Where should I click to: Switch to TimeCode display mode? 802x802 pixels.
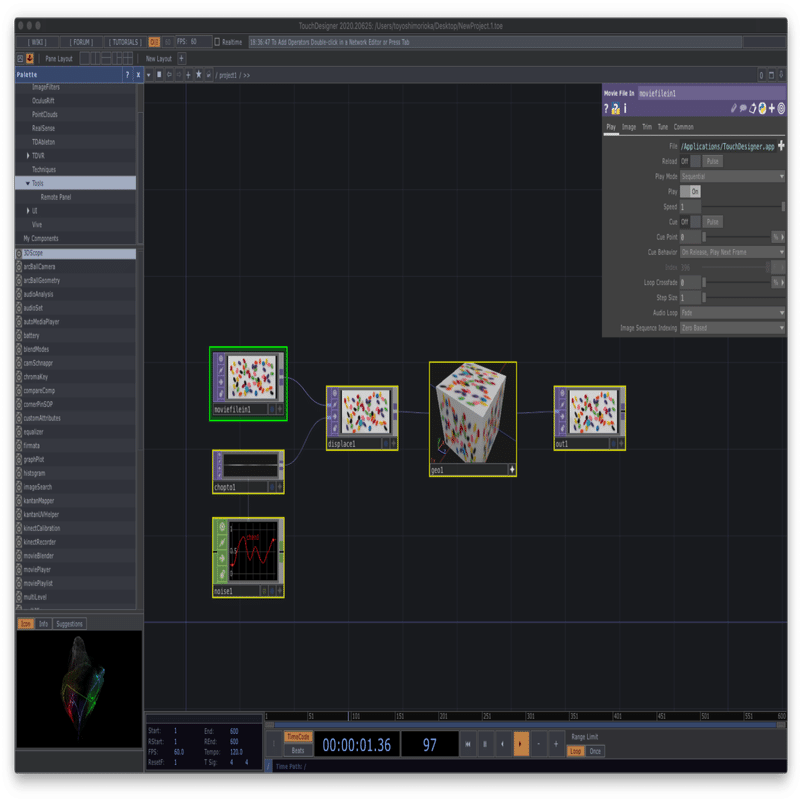[298, 737]
